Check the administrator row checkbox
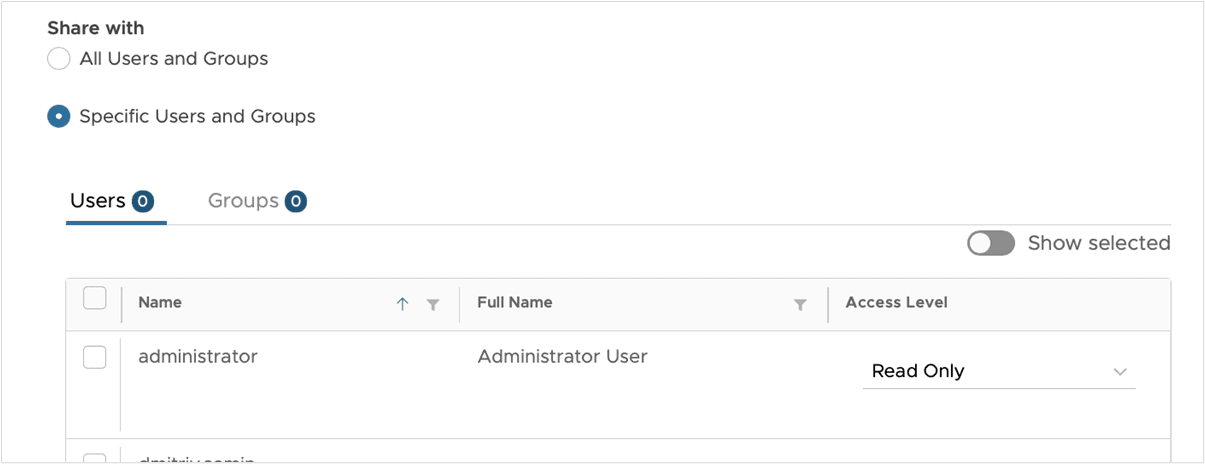This screenshot has width=1205, height=464. point(95,357)
